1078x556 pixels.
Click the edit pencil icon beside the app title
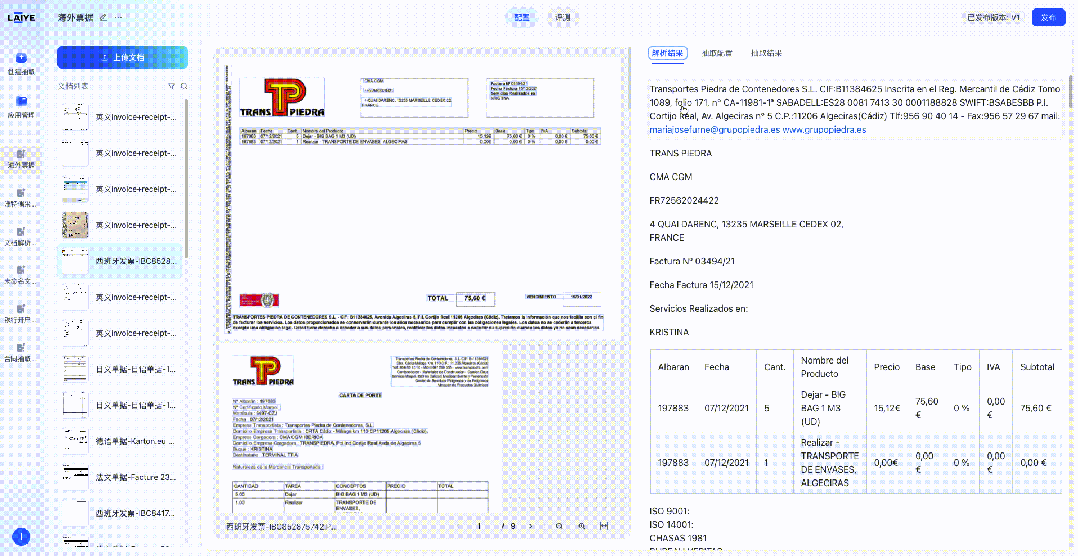point(103,18)
